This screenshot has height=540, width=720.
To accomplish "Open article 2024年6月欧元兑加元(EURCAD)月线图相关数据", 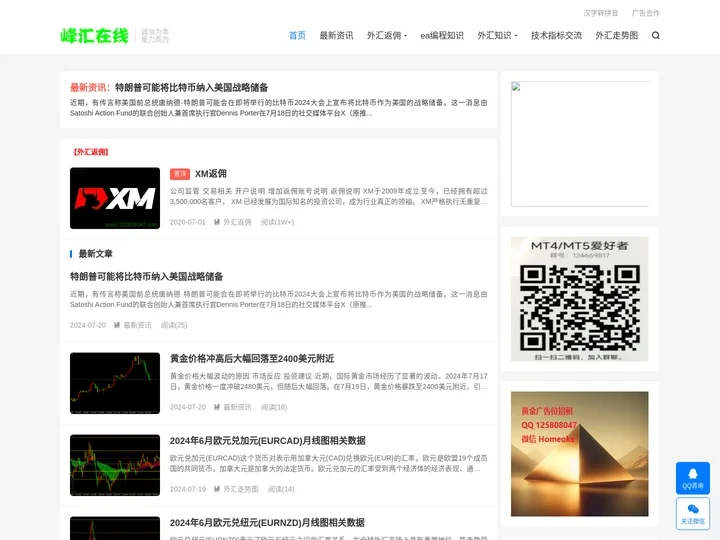I will [268, 441].
